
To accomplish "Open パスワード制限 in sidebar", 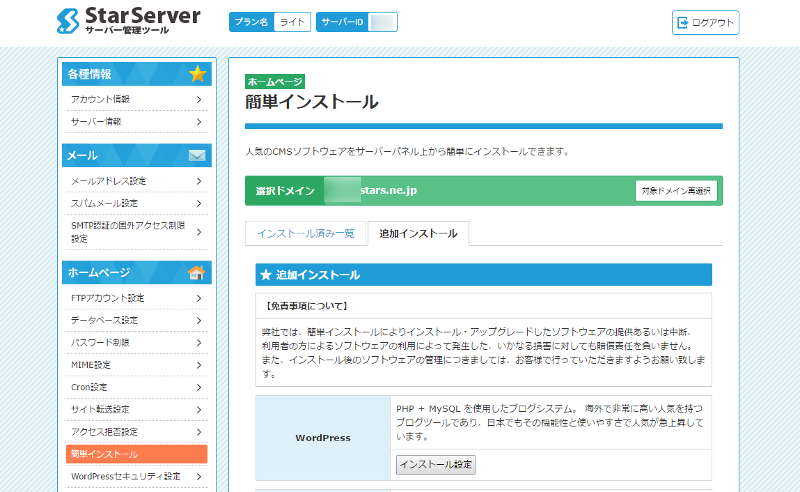I will pyautogui.click(x=136, y=343).
